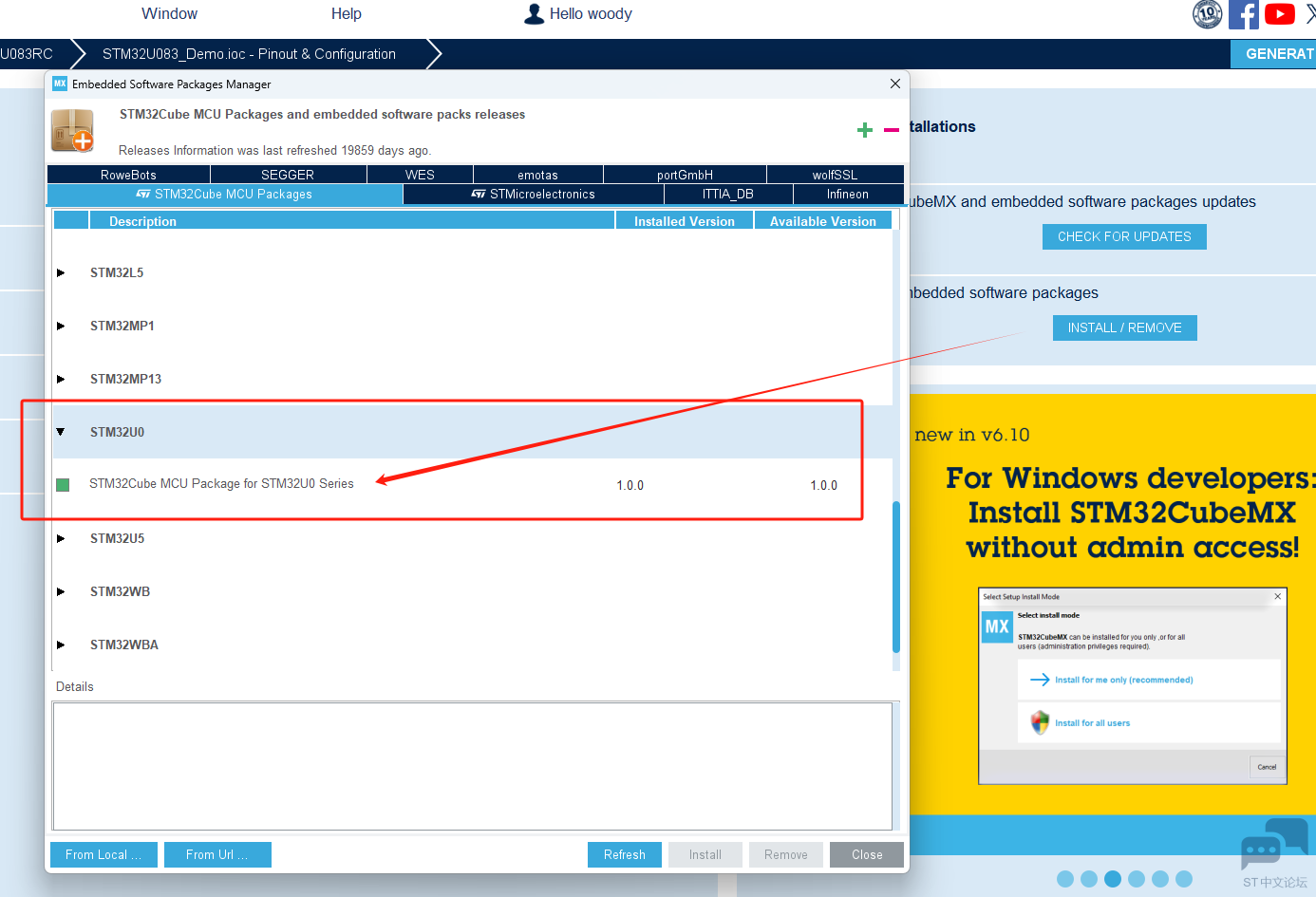Click the Install button in the dialog
Viewport: 1316px width, 897px height.
(705, 854)
